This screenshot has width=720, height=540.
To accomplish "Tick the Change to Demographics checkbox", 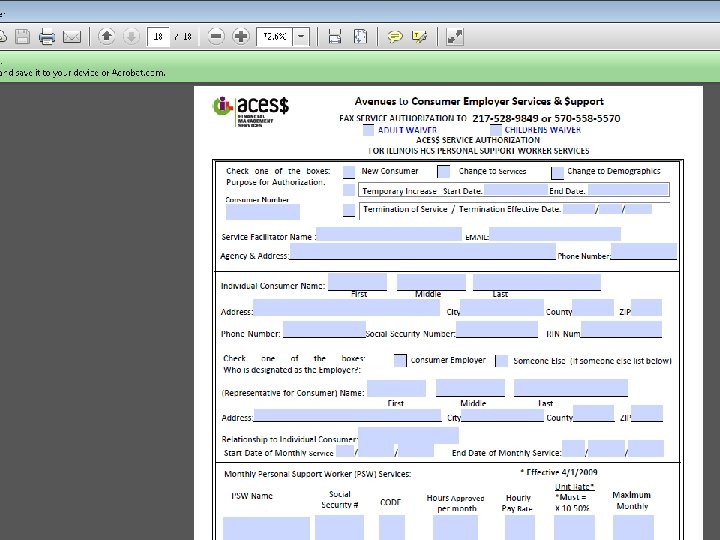I will coord(557,173).
